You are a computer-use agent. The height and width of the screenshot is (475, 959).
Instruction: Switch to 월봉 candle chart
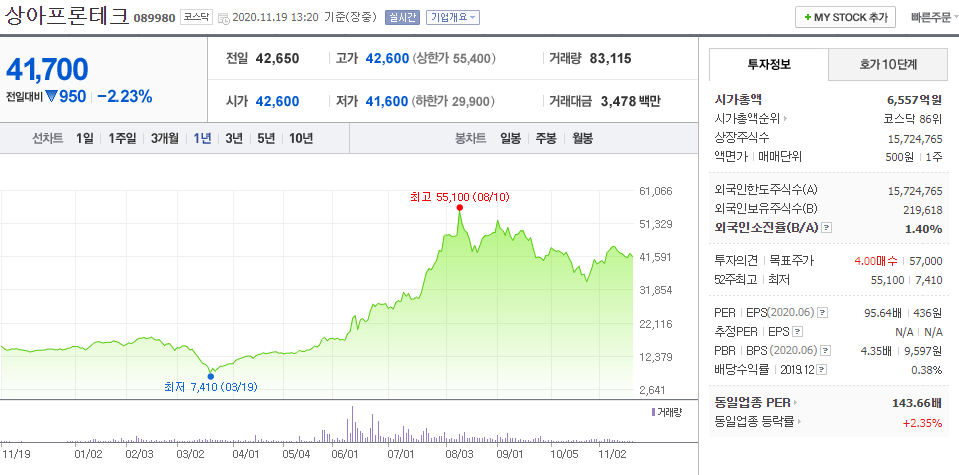click(x=582, y=138)
